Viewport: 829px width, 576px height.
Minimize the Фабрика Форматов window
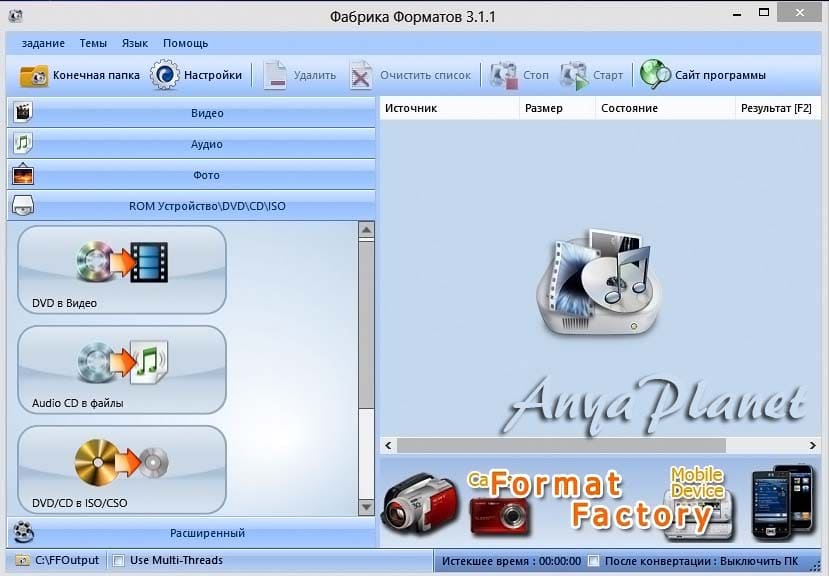pos(737,13)
